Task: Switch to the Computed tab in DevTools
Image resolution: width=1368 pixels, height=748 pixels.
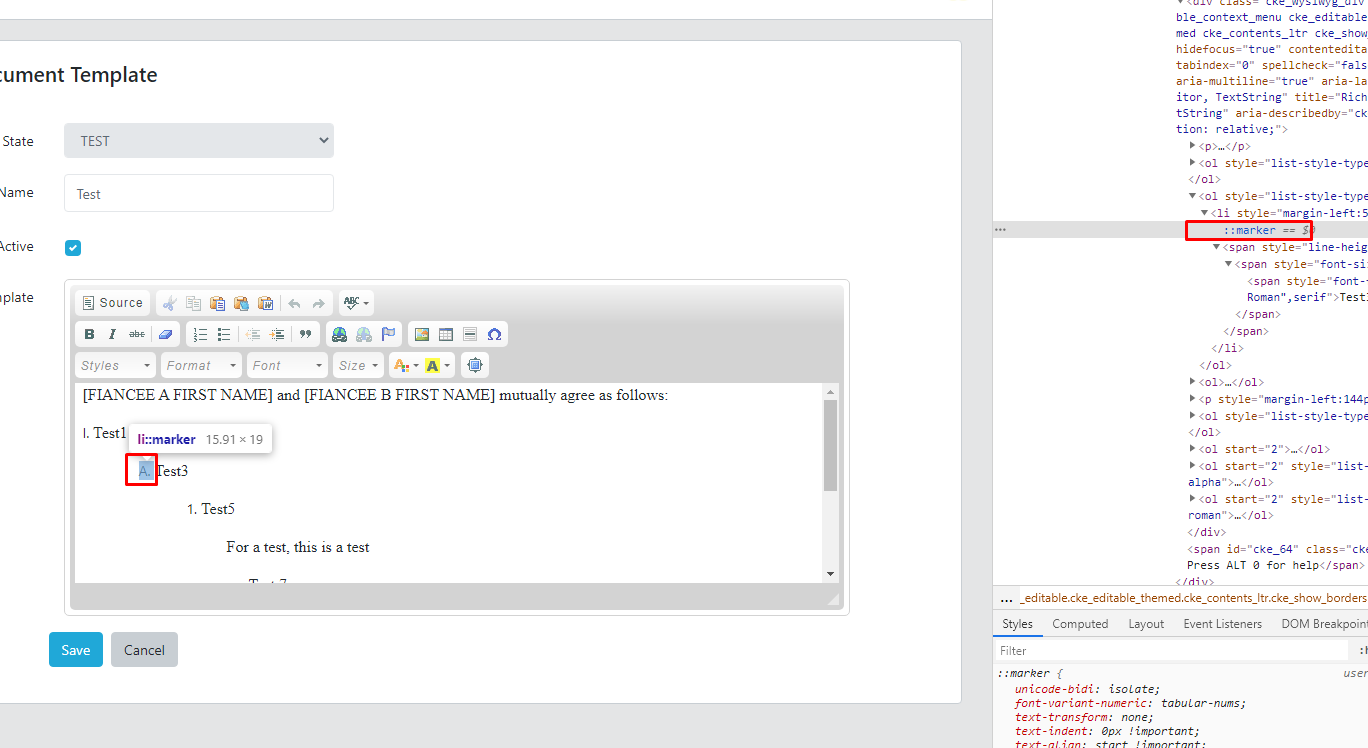Action: coord(1080,624)
